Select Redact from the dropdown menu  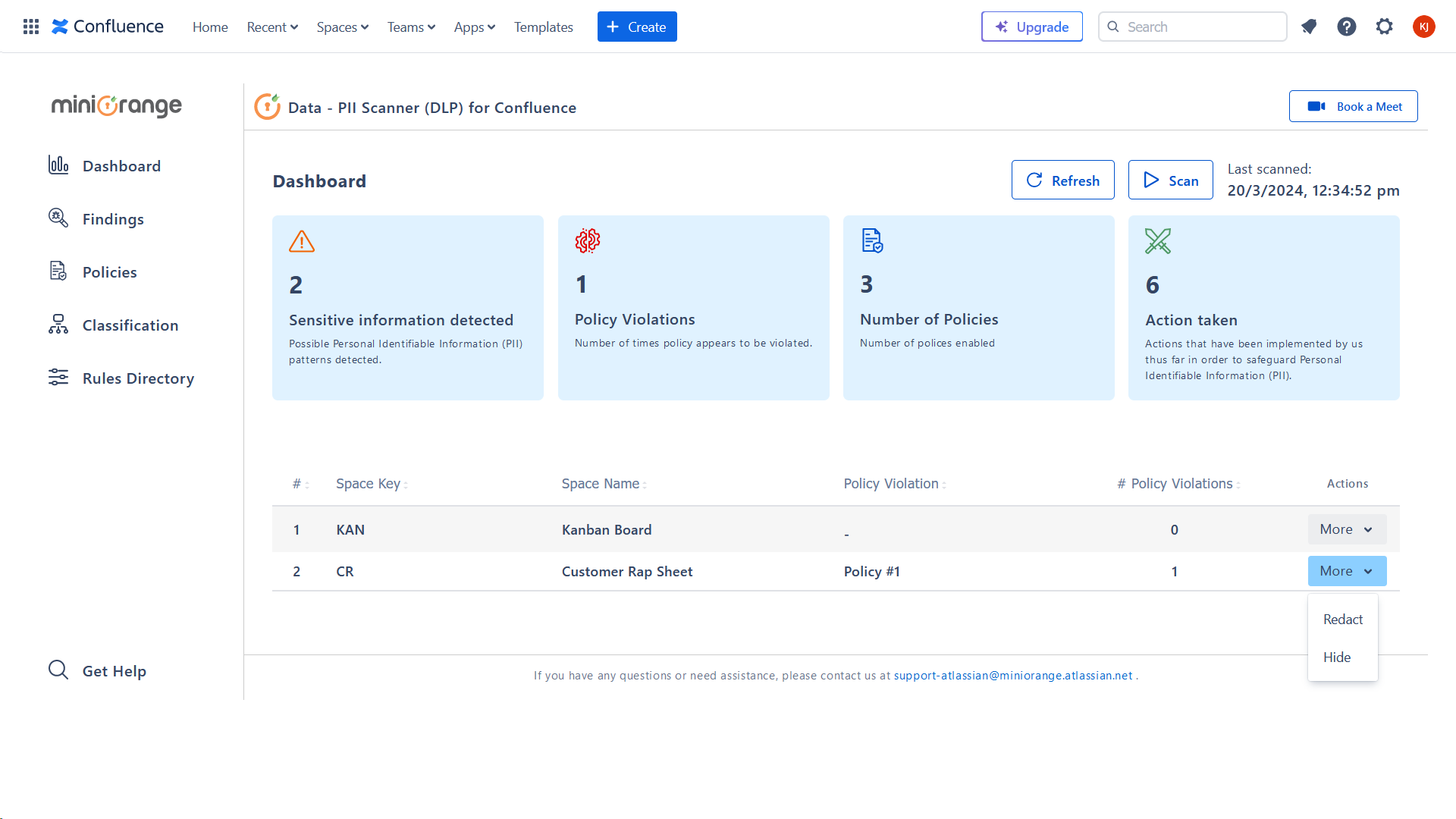[1342, 620]
